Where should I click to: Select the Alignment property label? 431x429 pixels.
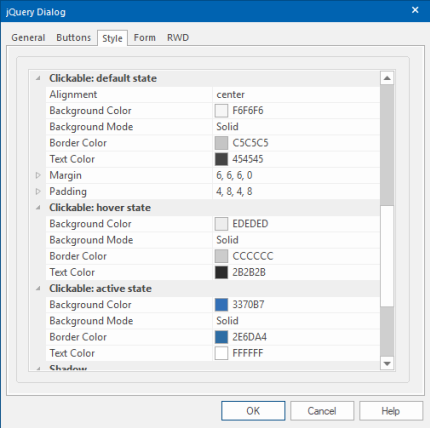click(73, 95)
